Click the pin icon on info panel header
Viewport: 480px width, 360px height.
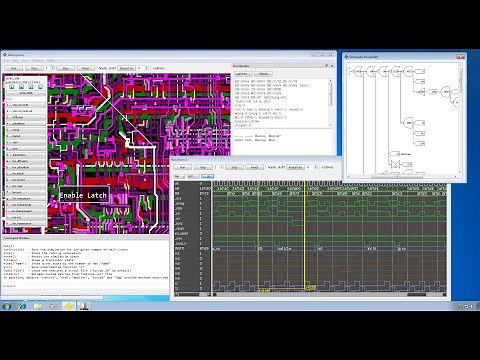point(327,66)
